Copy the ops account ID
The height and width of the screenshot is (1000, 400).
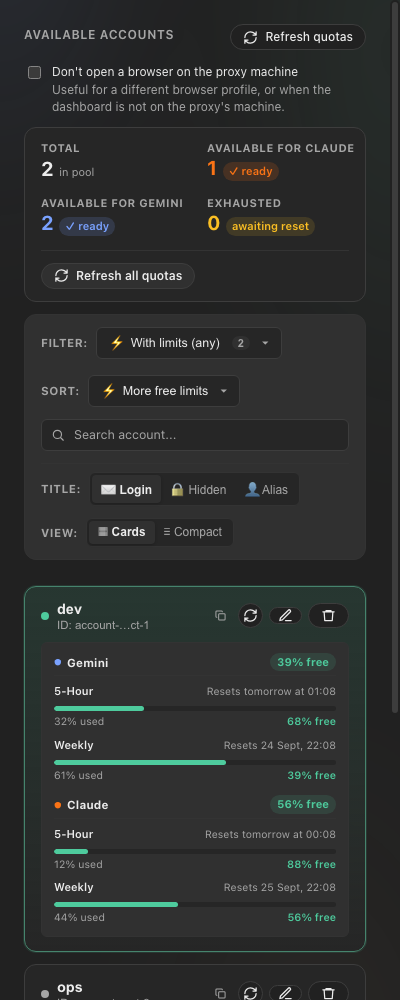[220, 993]
